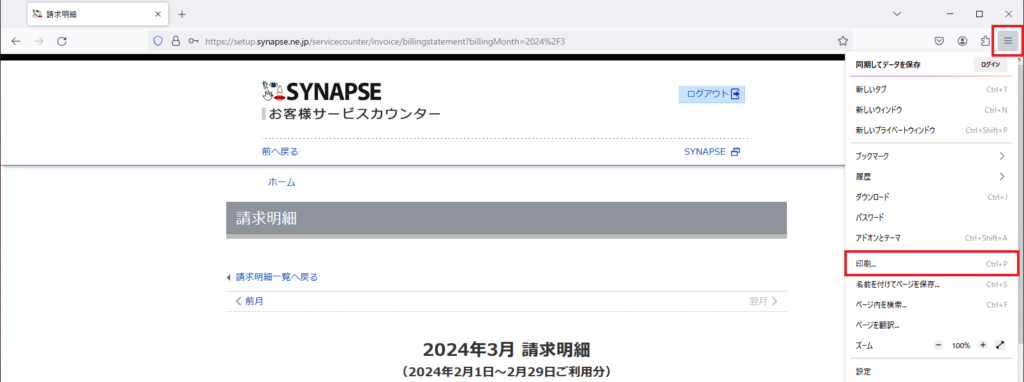
Task: Bookmark this page with star icon
Action: click(x=842, y=40)
